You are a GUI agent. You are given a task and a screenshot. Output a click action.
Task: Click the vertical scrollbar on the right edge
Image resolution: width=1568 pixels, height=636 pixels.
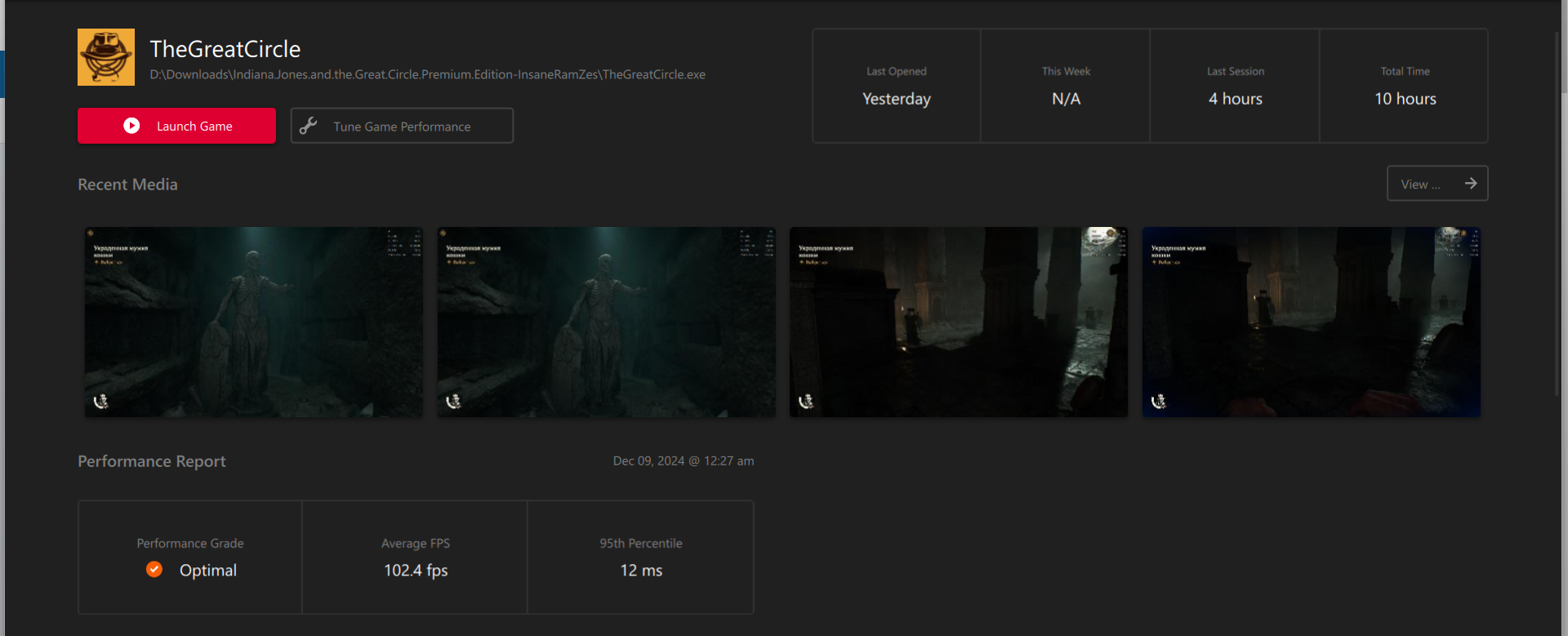click(1562, 49)
